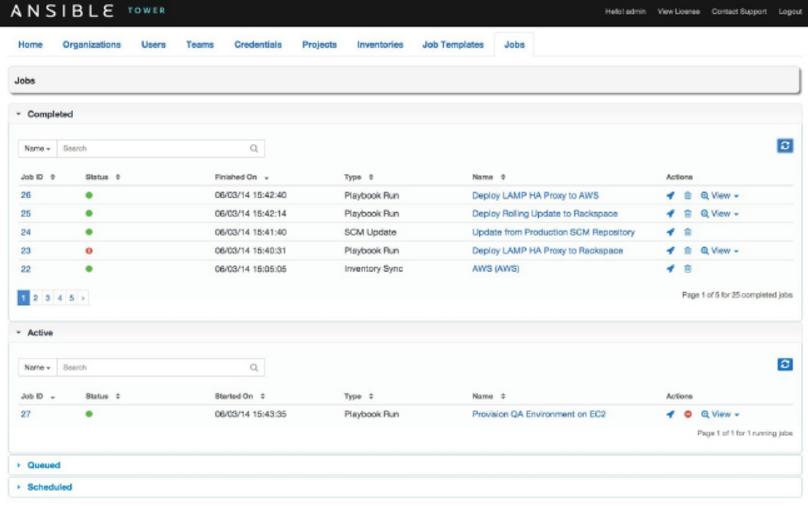Open View dropdown for active job 27

[720, 414]
